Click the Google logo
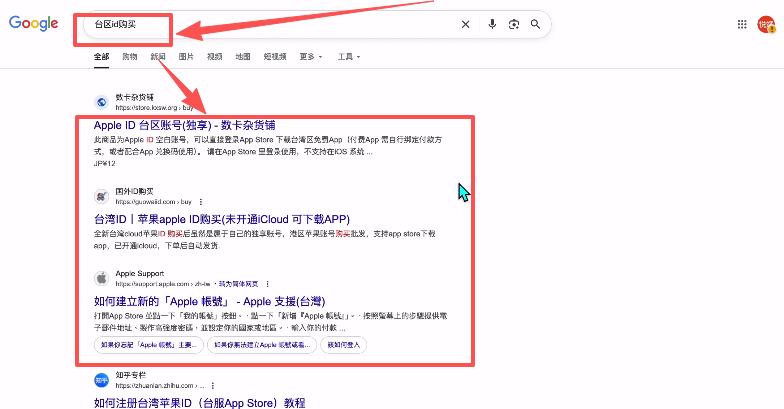 coord(34,24)
